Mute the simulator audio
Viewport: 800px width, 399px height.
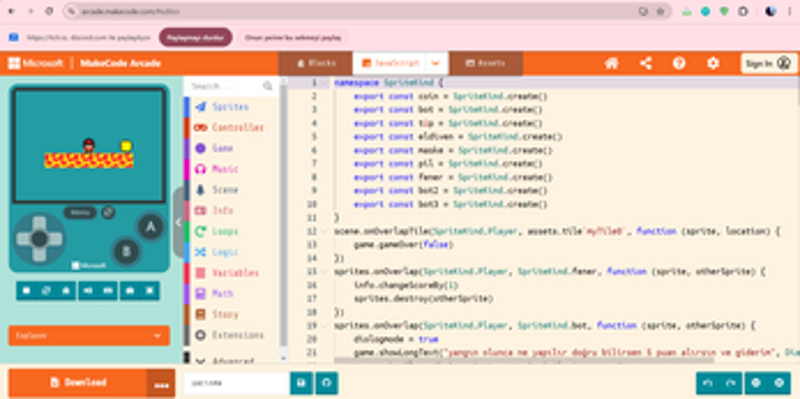88,290
